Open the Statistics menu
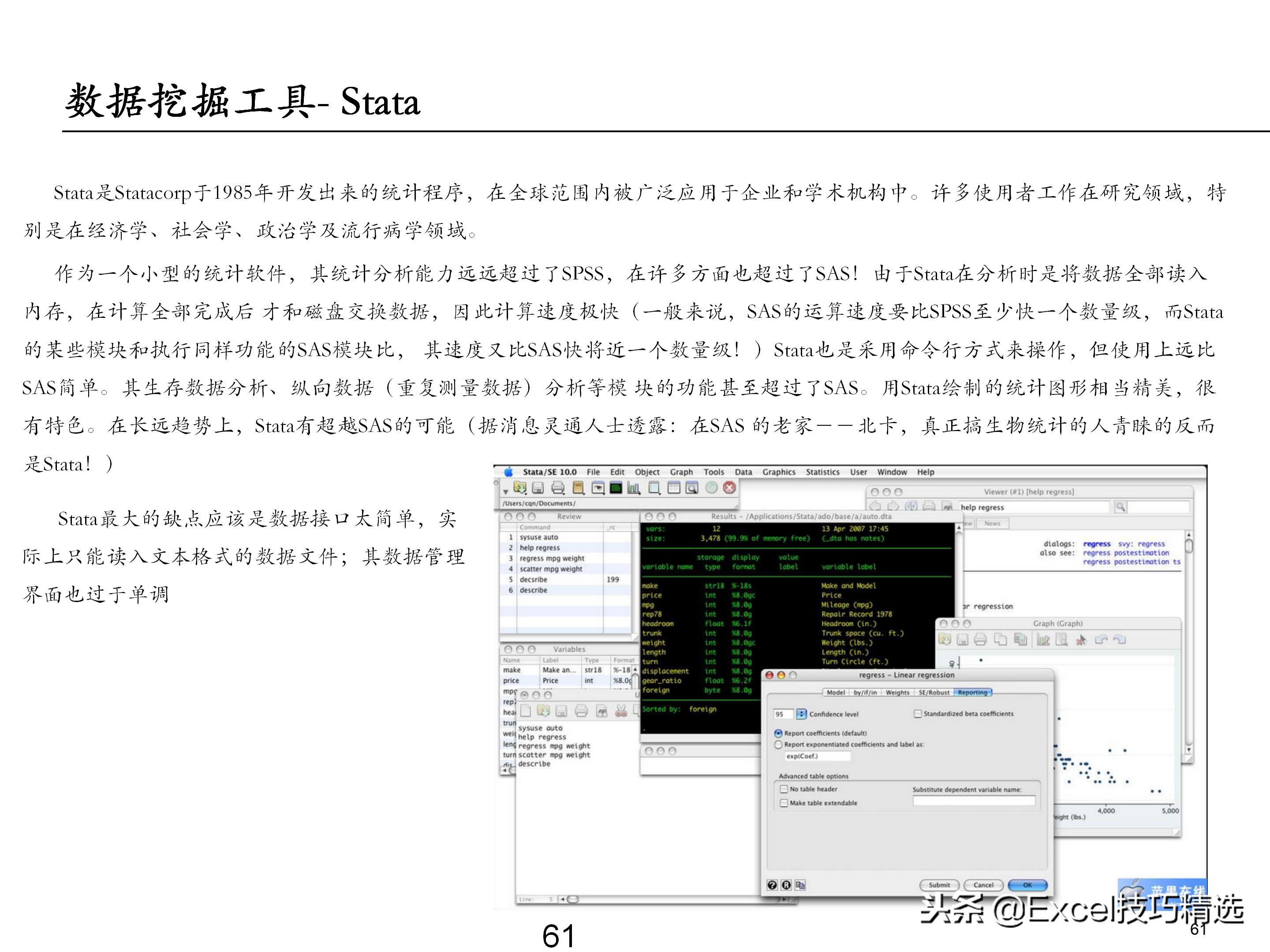This screenshot has width=1270, height=952. coord(822,472)
